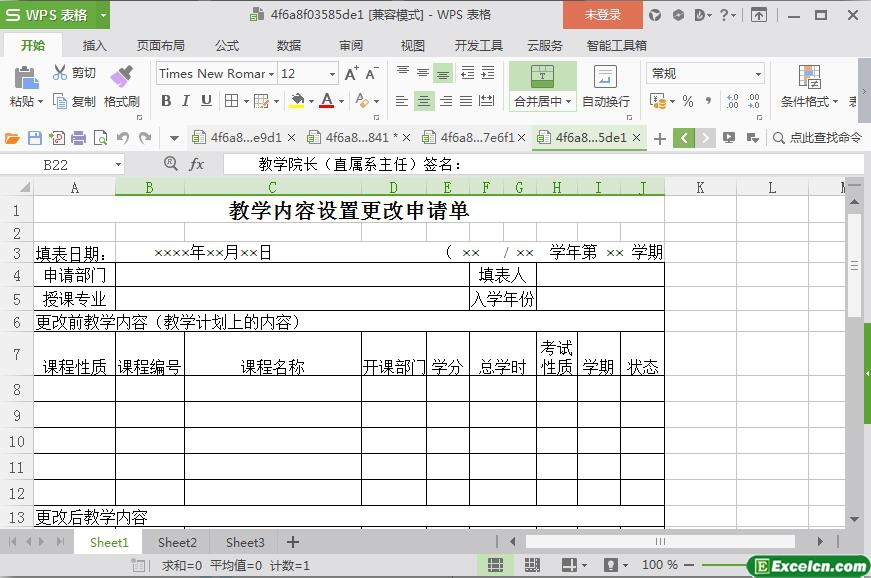The image size is (871, 578).
Task: Align text right
Action: coord(445,101)
